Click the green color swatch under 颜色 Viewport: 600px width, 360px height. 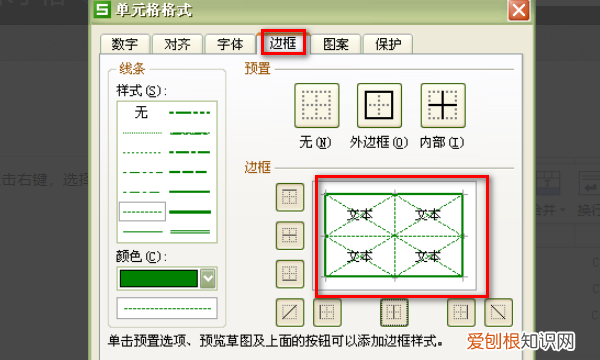click(x=159, y=278)
